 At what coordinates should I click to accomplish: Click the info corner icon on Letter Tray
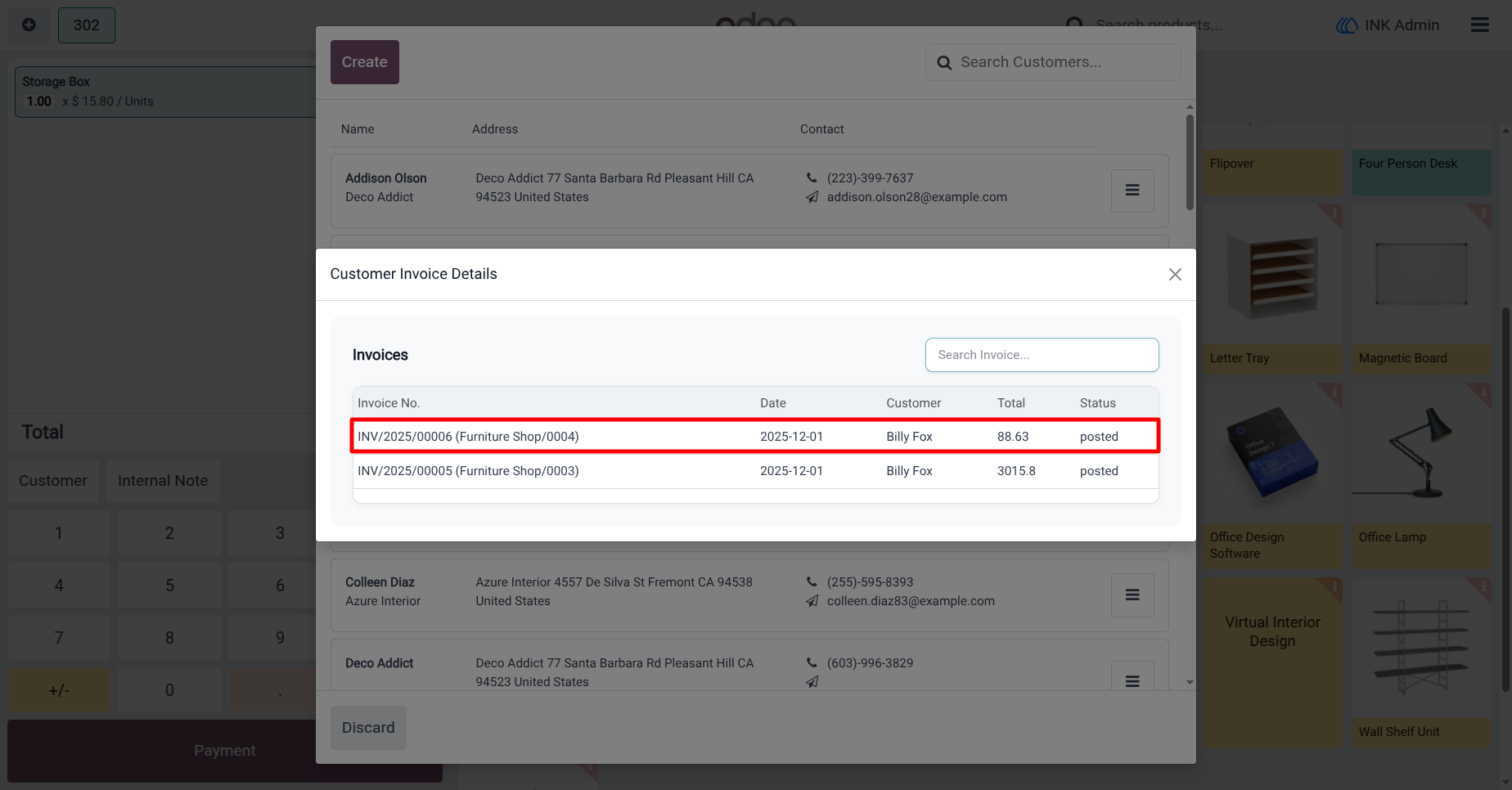pyautogui.click(x=1333, y=214)
